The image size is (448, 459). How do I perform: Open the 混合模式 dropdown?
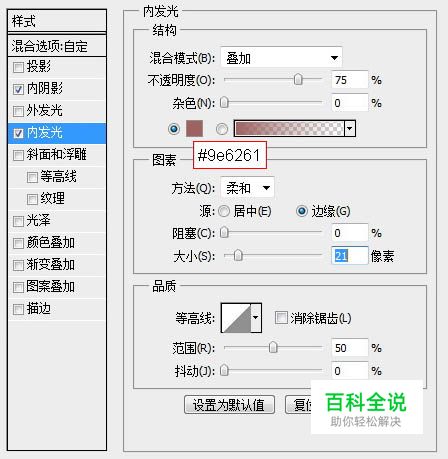281,58
